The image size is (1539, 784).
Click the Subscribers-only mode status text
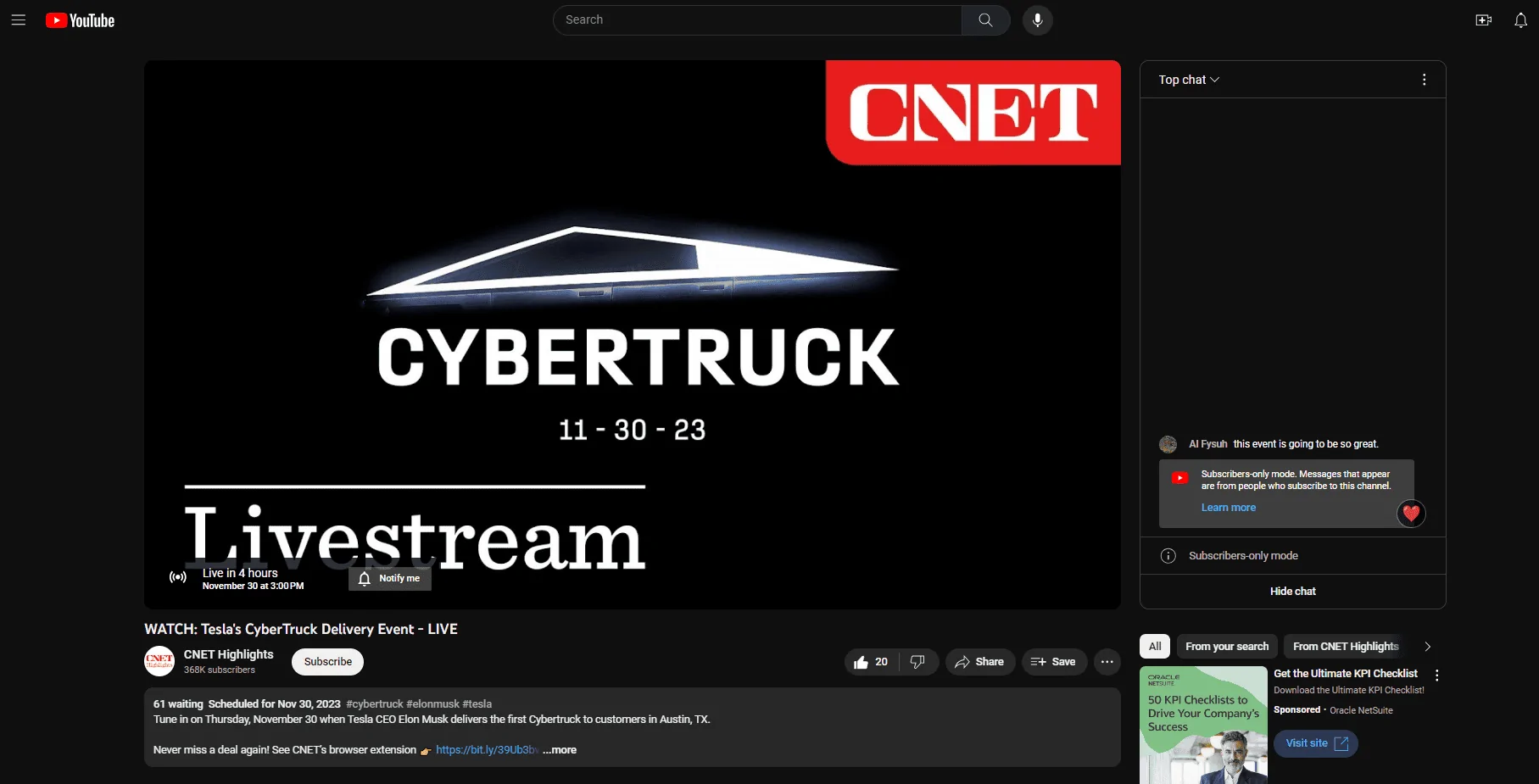[1243, 556]
